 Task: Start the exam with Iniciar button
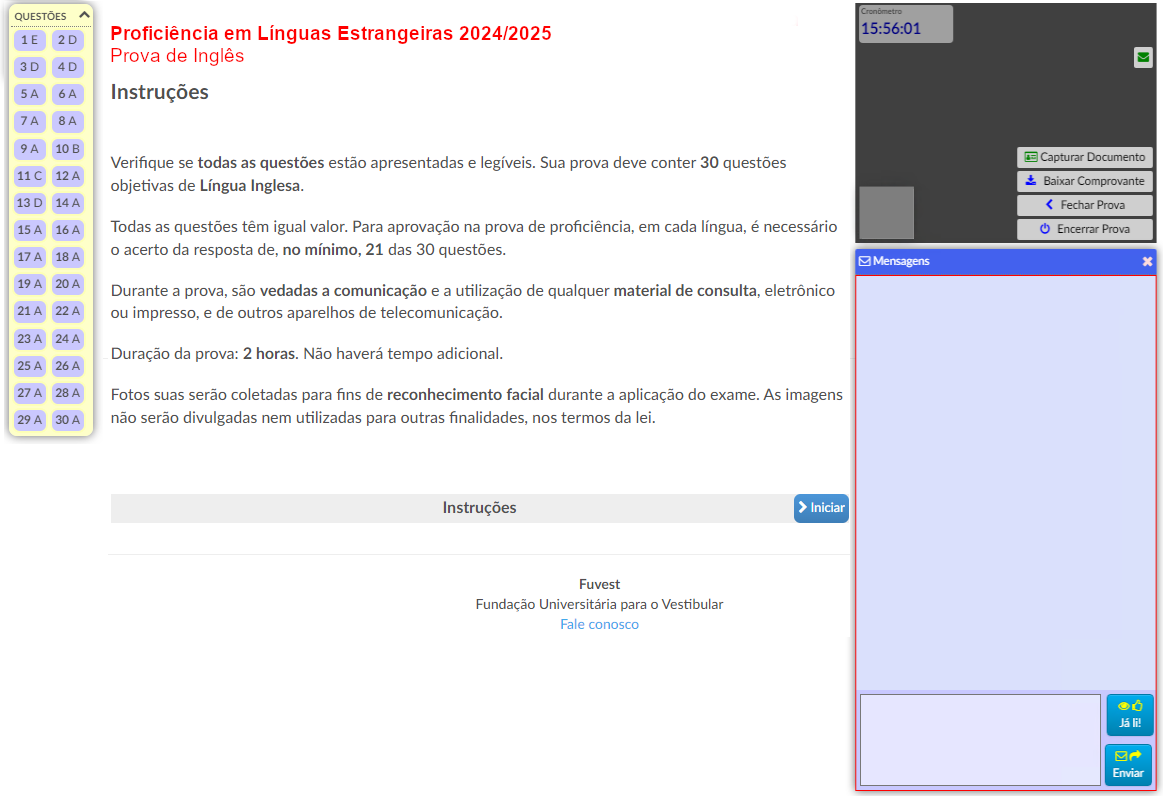point(820,508)
